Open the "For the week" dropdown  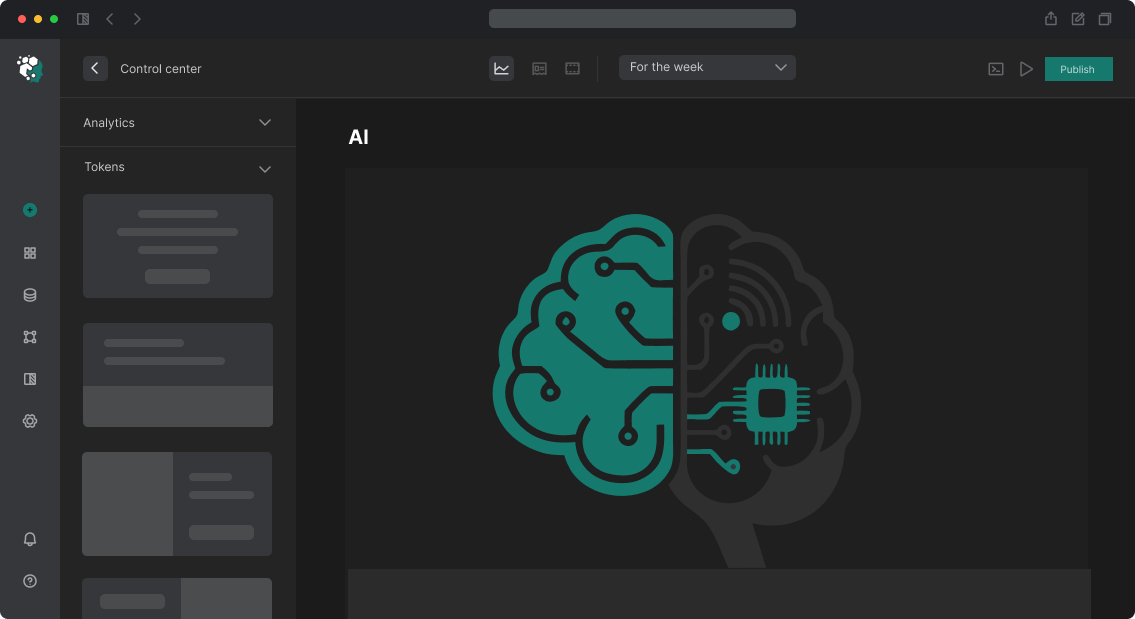(x=707, y=67)
